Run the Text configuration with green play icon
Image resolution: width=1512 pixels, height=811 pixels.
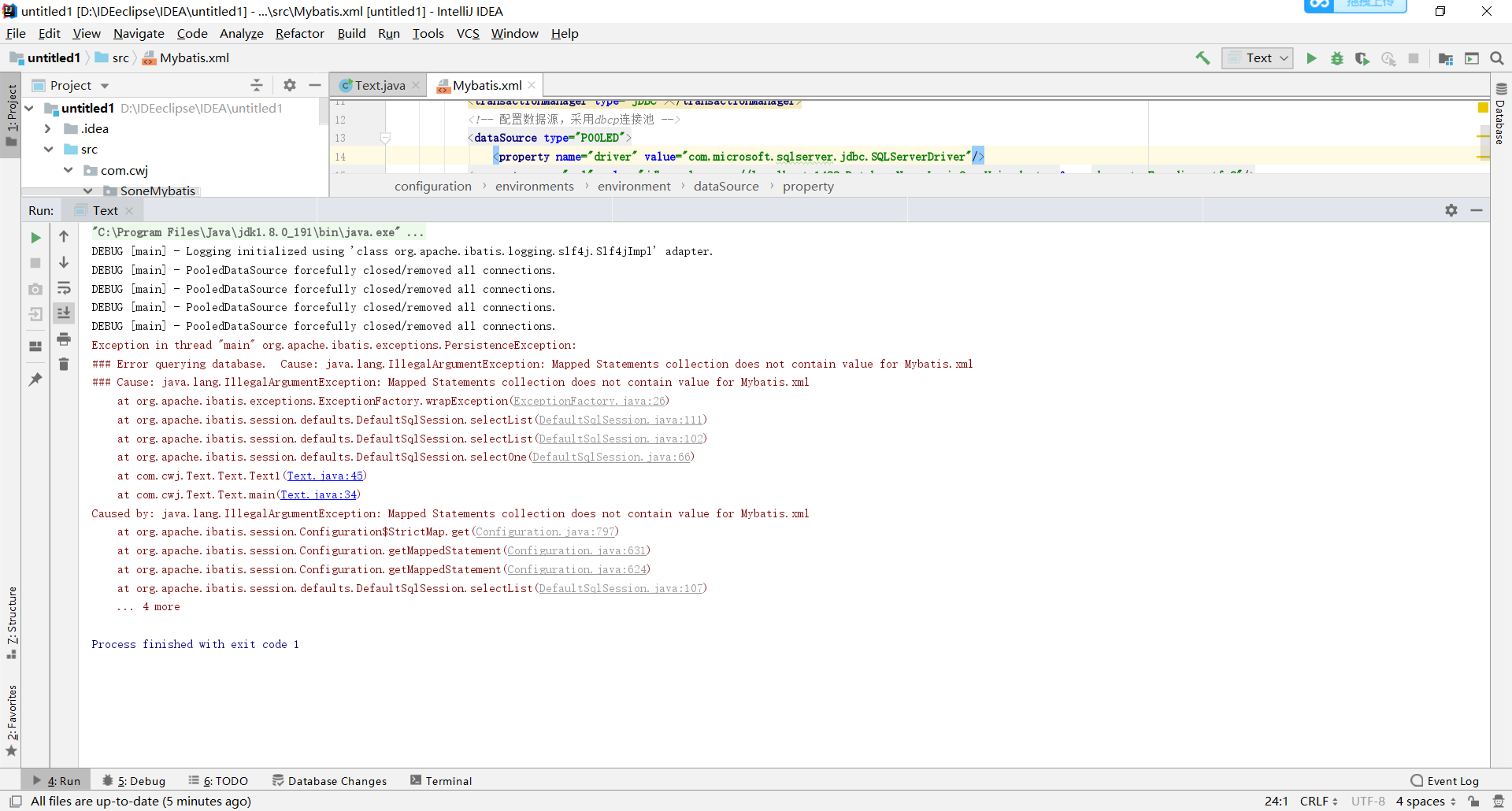1311,58
